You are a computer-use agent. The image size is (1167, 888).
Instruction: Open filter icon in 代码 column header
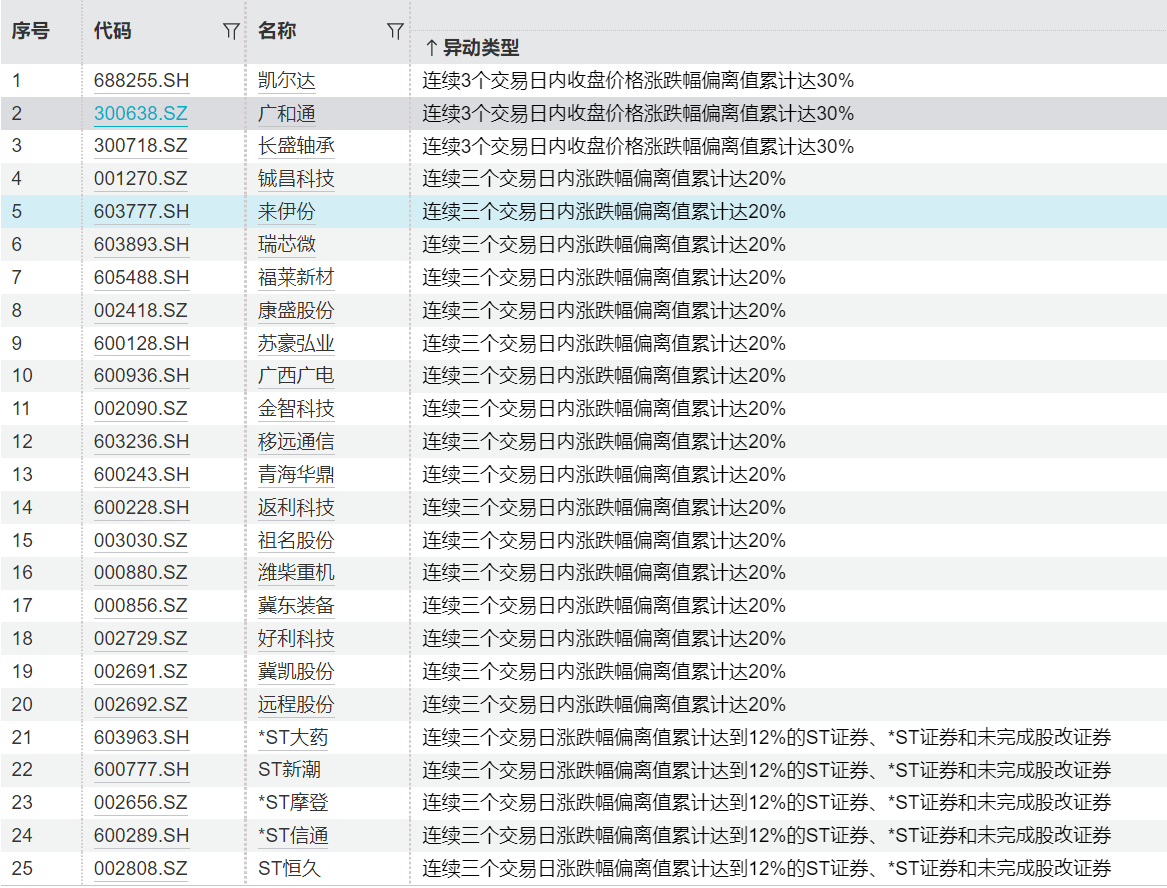(231, 31)
